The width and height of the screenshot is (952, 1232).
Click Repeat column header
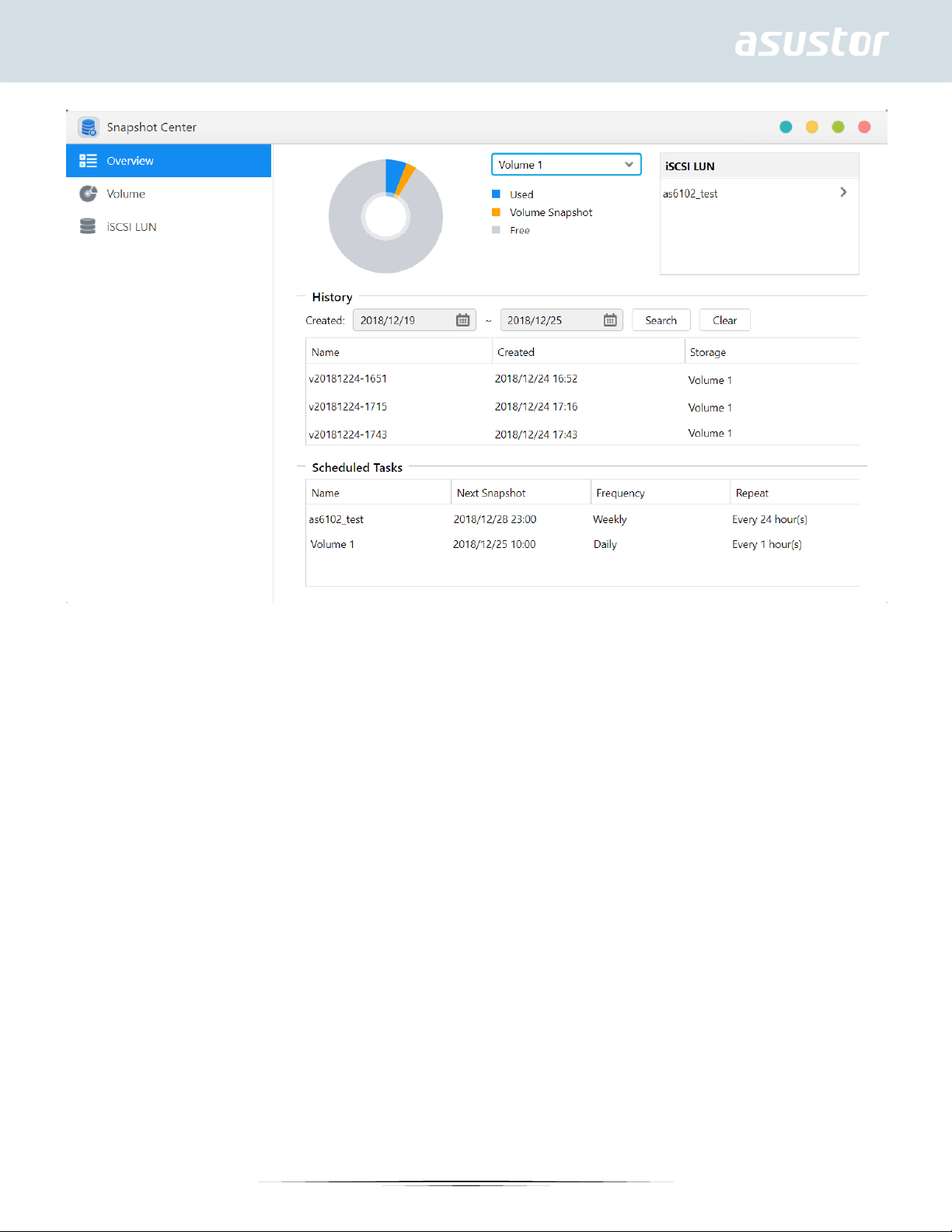[x=795, y=493]
